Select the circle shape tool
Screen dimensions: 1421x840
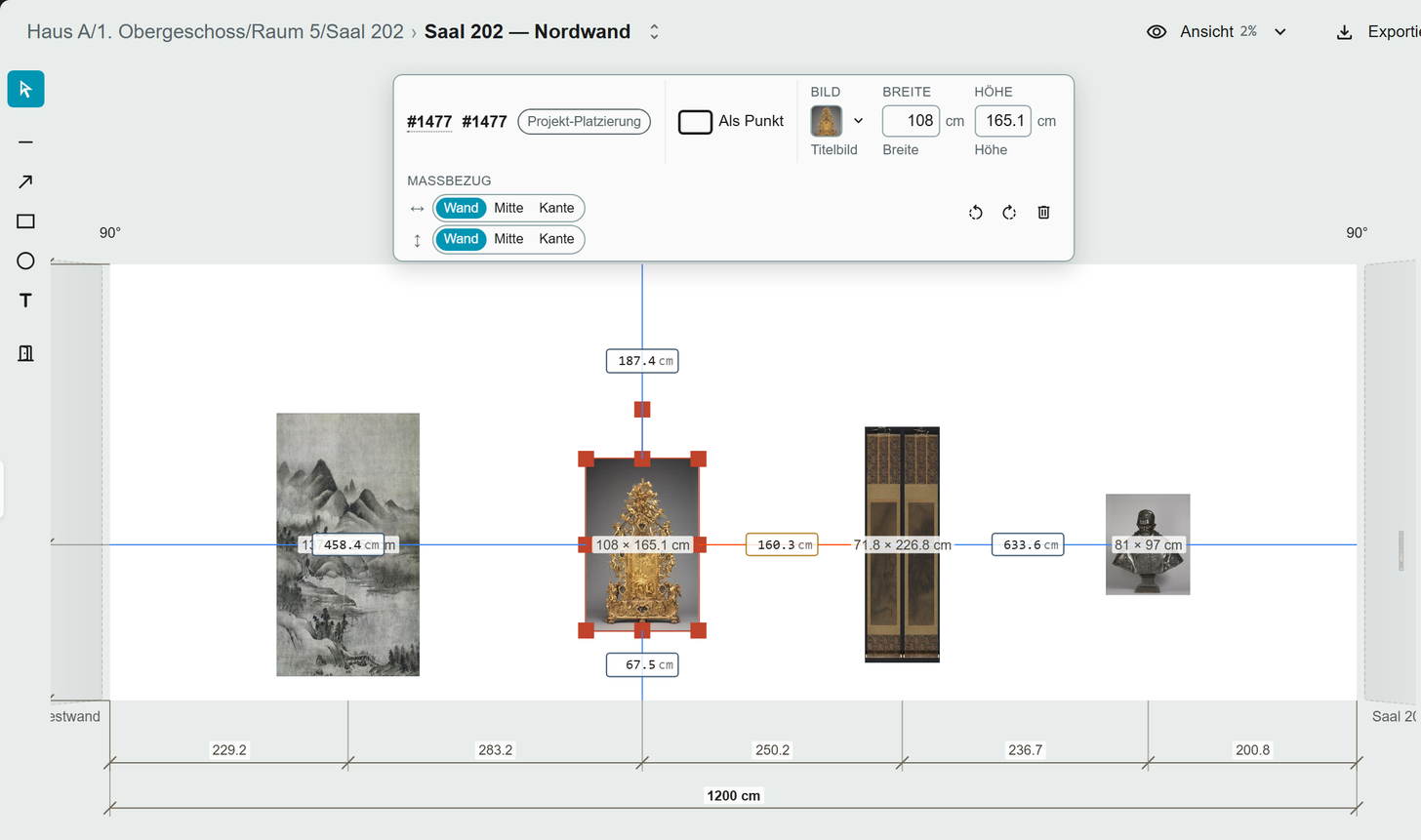(x=25, y=260)
